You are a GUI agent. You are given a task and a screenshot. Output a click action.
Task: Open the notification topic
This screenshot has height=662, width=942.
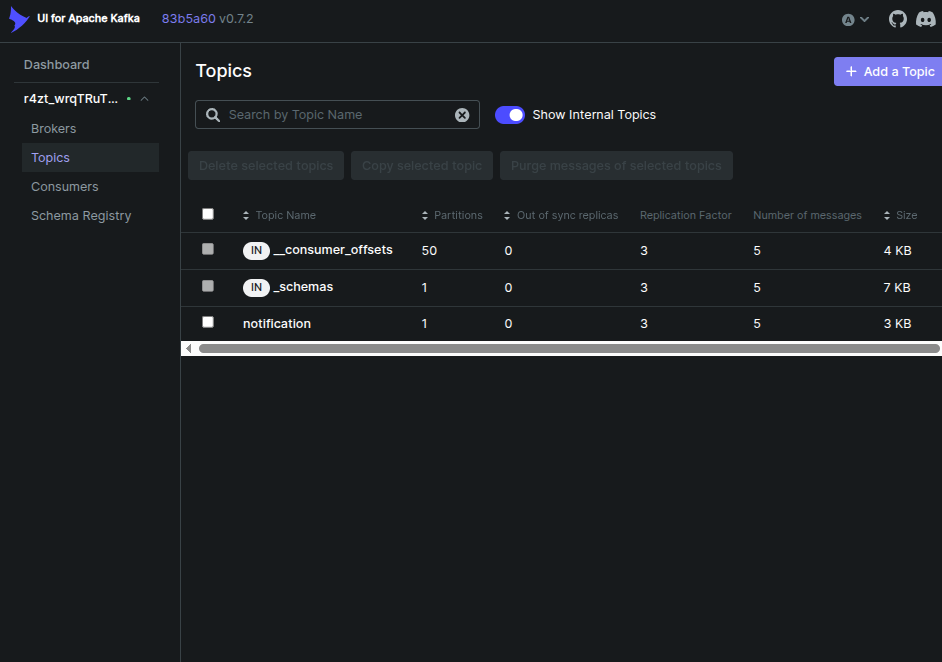click(277, 324)
